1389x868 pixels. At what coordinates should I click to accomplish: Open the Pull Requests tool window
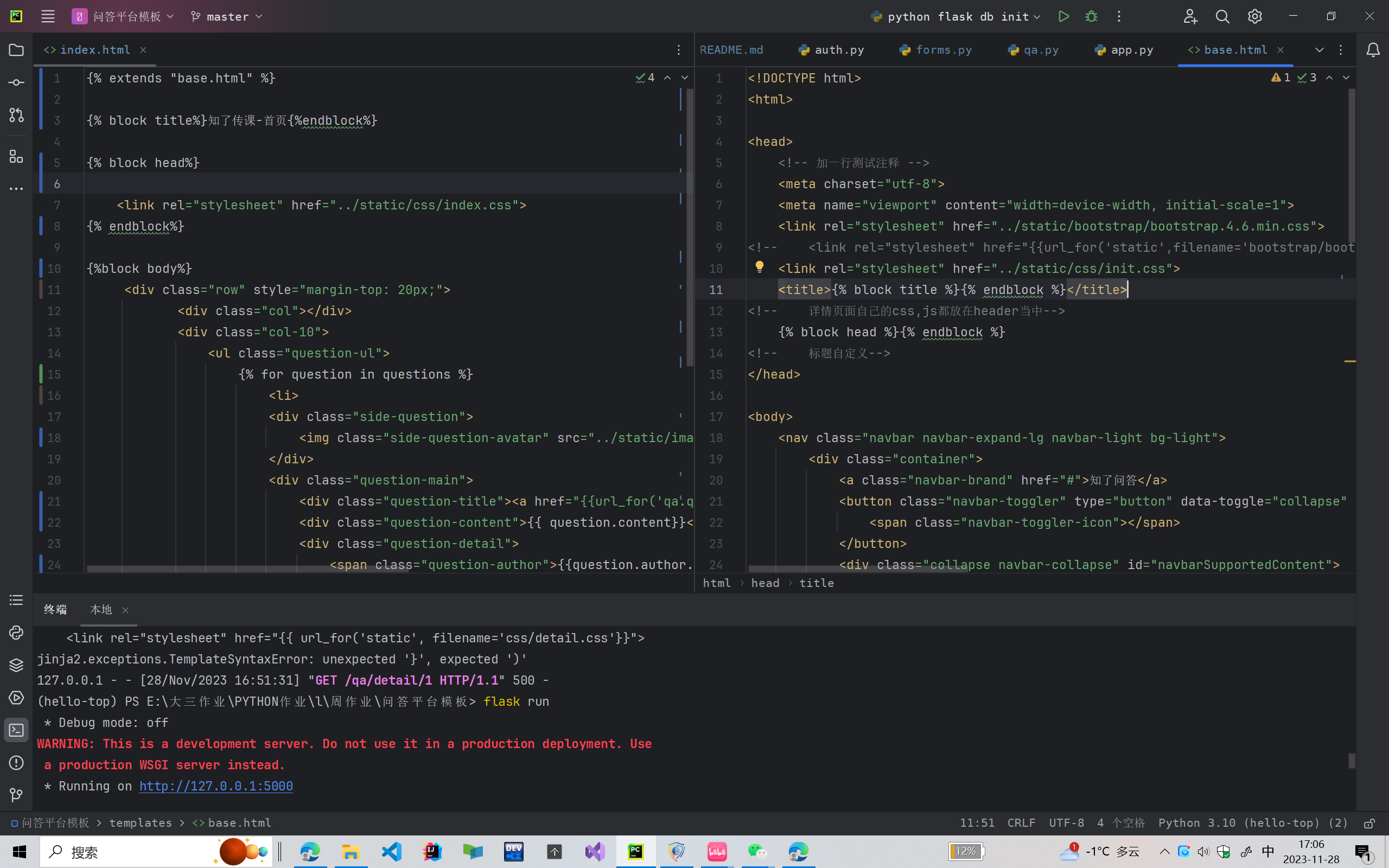click(x=16, y=115)
